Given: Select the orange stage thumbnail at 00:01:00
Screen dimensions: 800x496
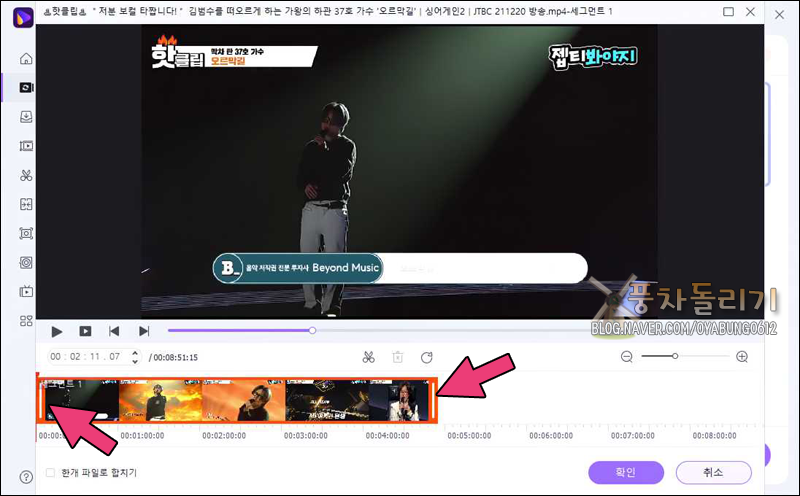Looking at the screenshot, I should [x=161, y=401].
